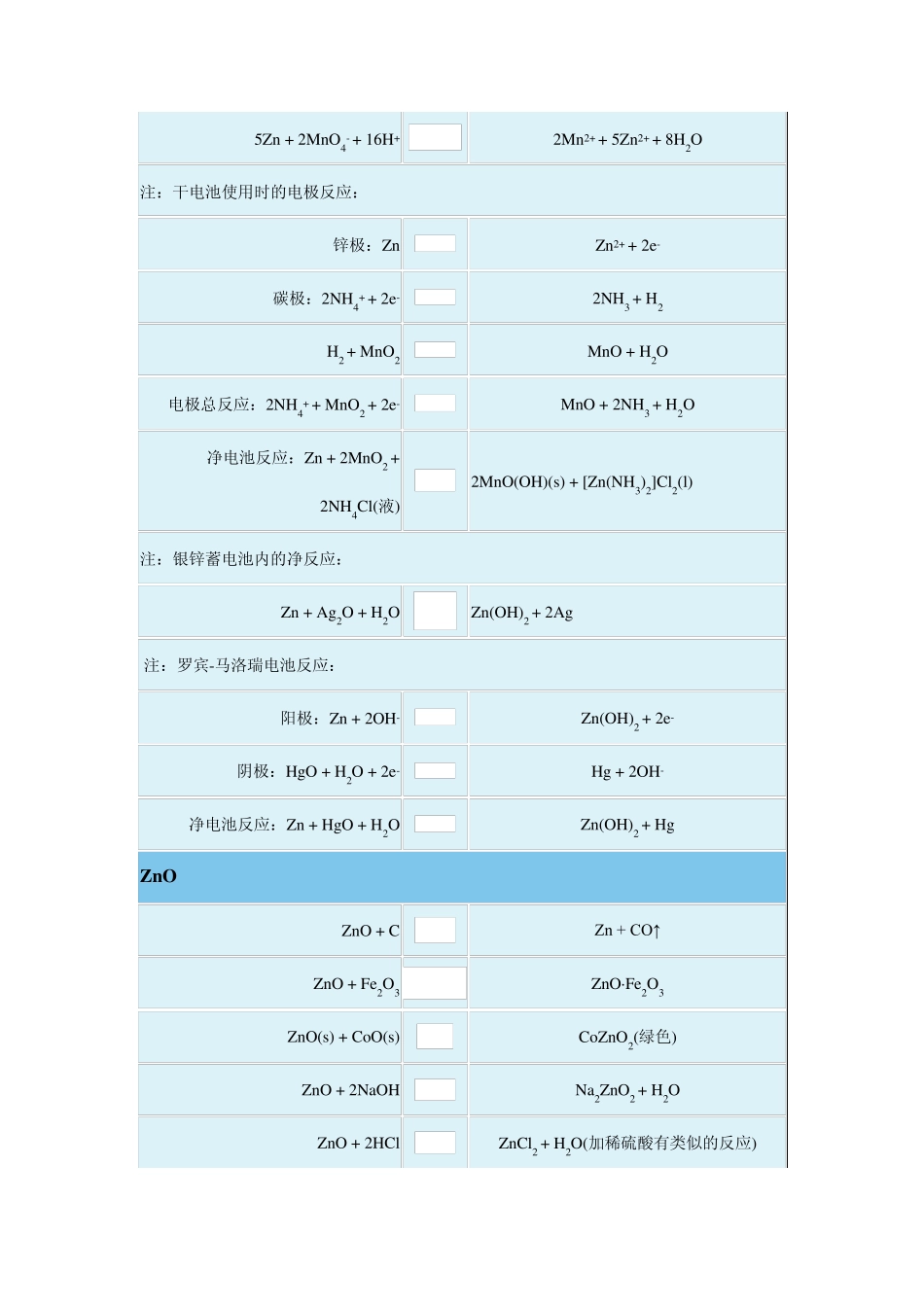
Task: Click the blank box beside ZnO + 2HCl
Action: 435,1142
